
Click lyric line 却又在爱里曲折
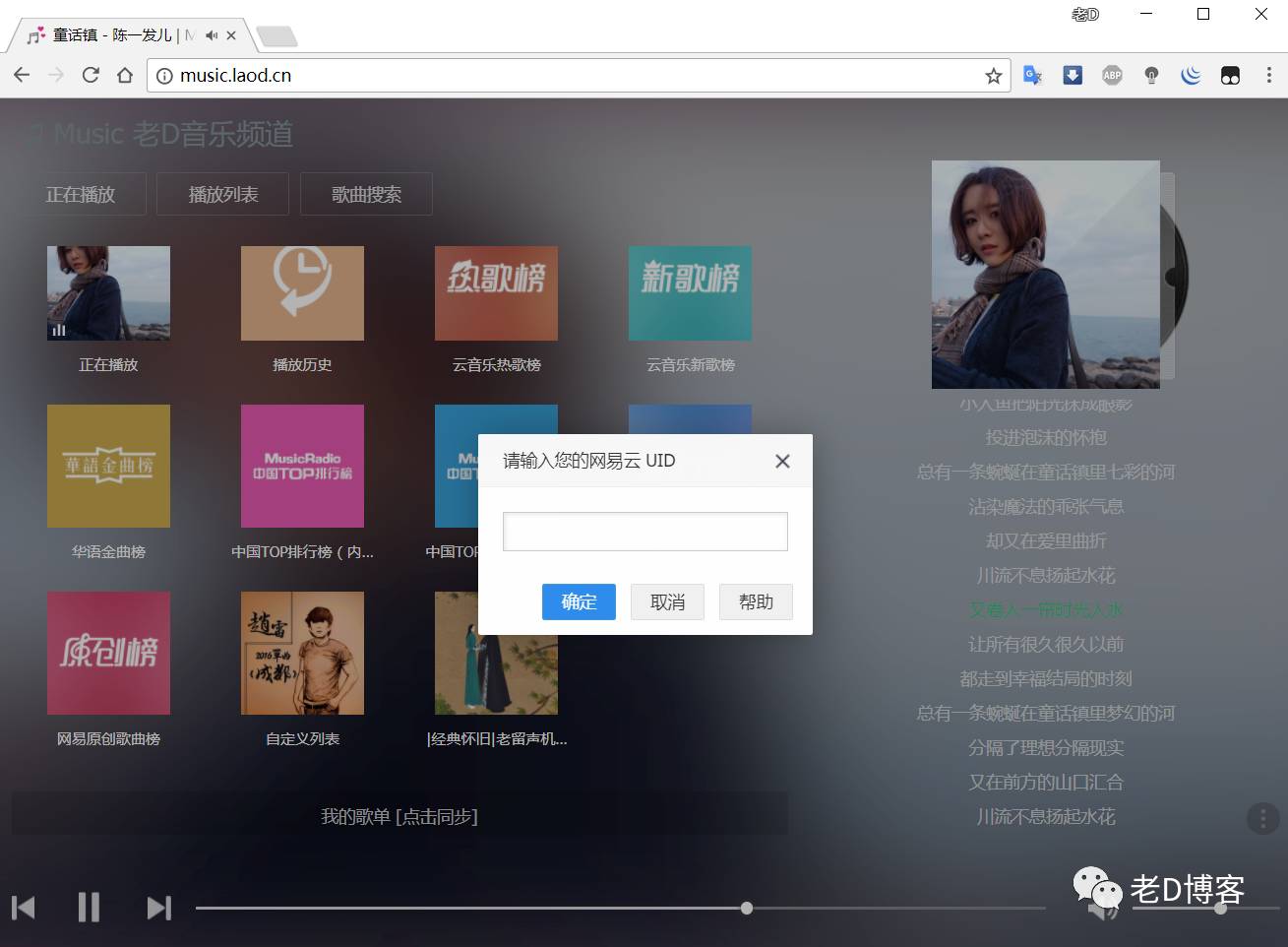pyautogui.click(x=1046, y=540)
